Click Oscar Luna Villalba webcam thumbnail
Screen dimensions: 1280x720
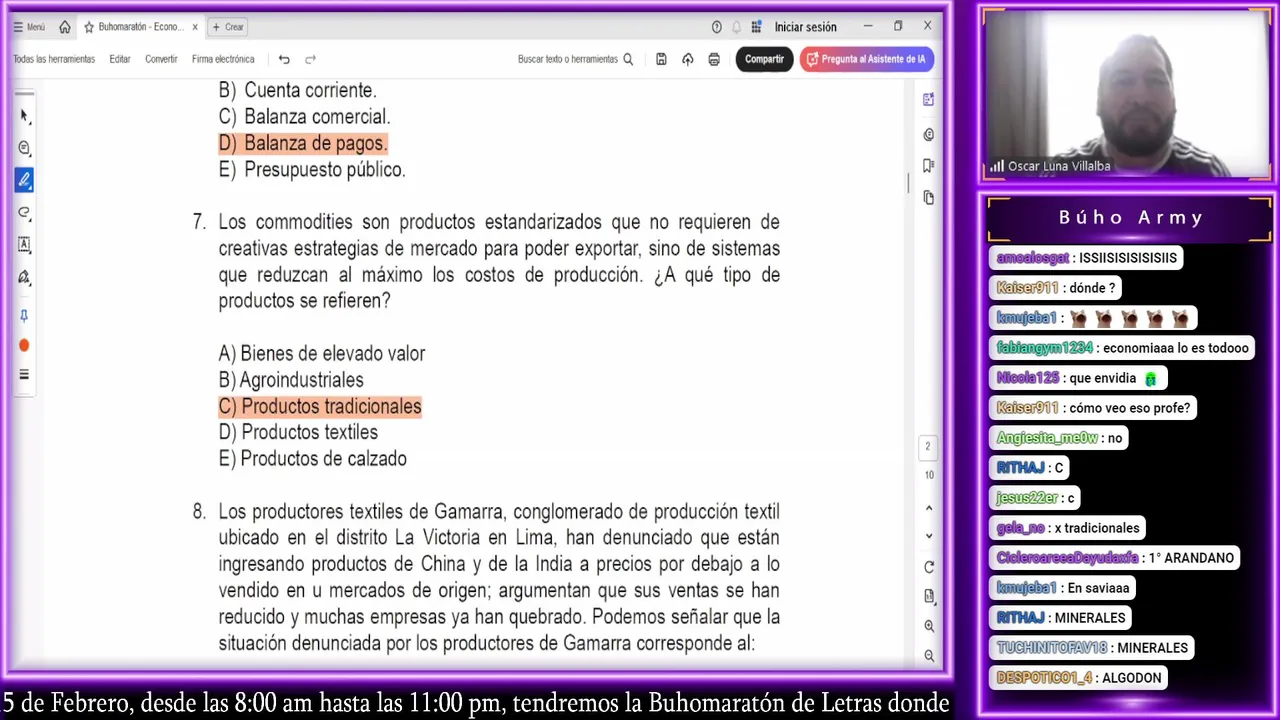(x=1127, y=95)
